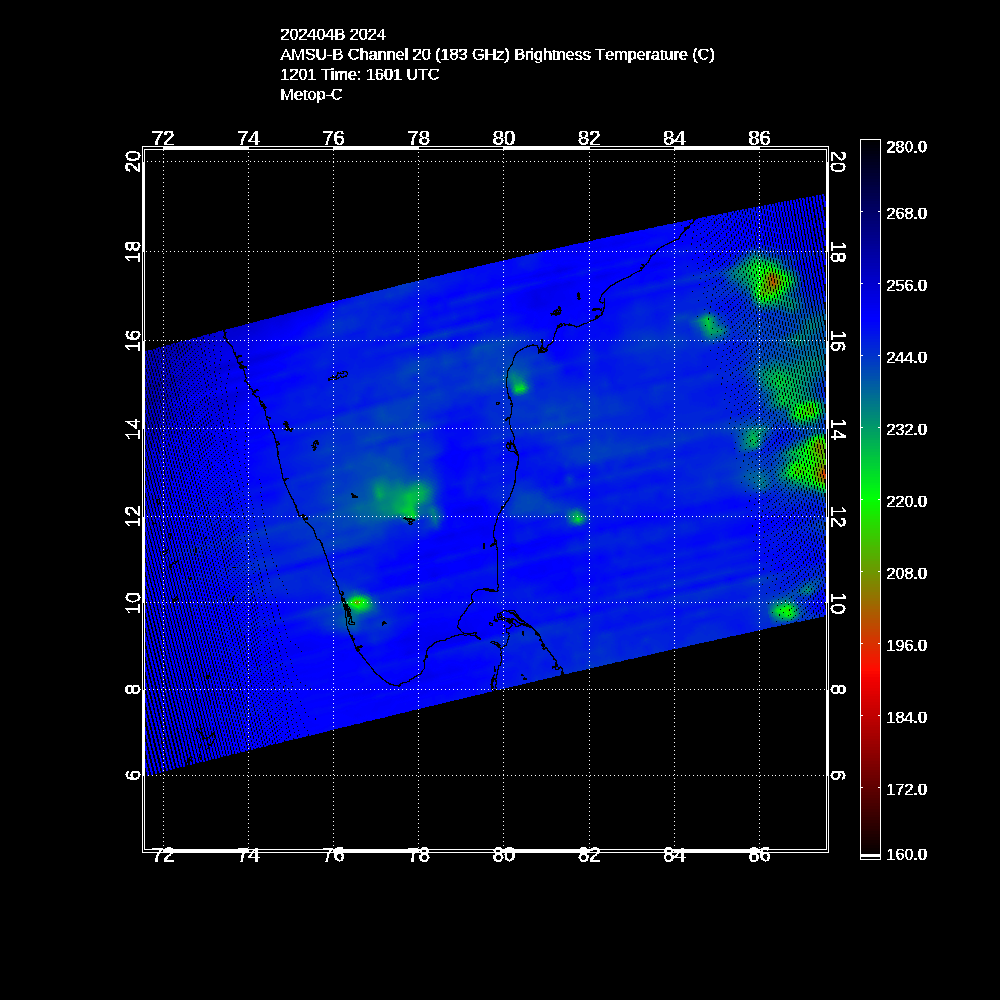Click the colorbar label "196.0"
The height and width of the screenshot is (1000, 1000).
pyautogui.click(x=906, y=646)
